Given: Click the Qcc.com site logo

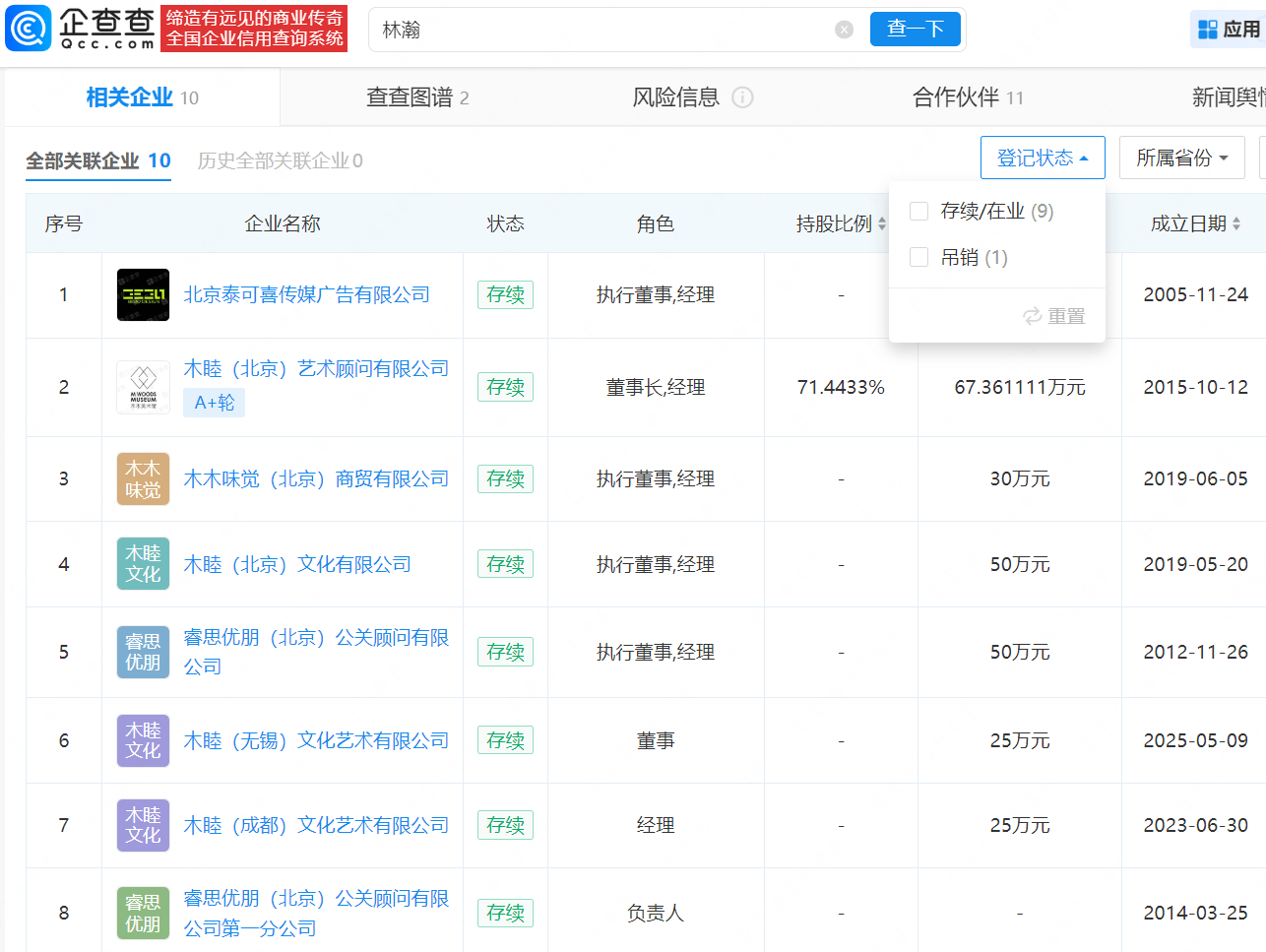Looking at the screenshot, I should (81, 29).
